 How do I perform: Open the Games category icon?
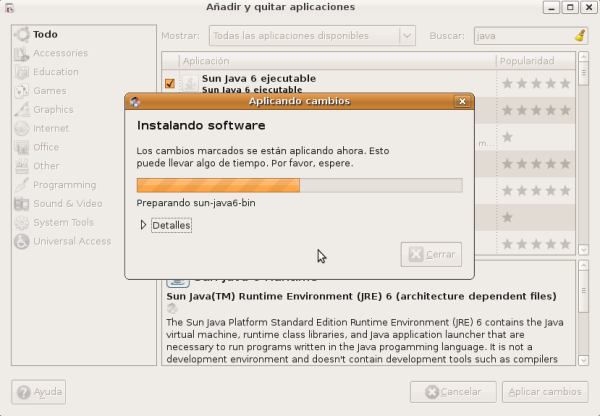[x=21, y=91]
